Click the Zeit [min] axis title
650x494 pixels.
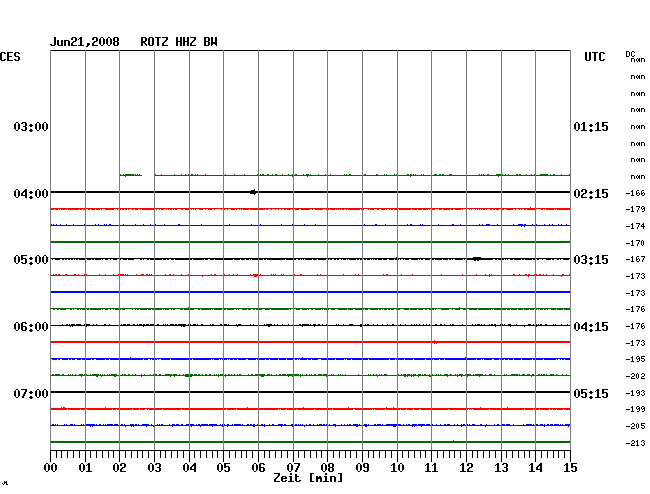pyautogui.click(x=308, y=478)
